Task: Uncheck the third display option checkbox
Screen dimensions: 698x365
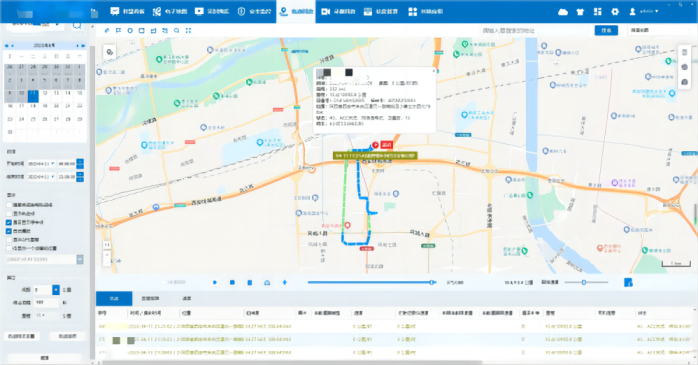Action: pos(9,222)
